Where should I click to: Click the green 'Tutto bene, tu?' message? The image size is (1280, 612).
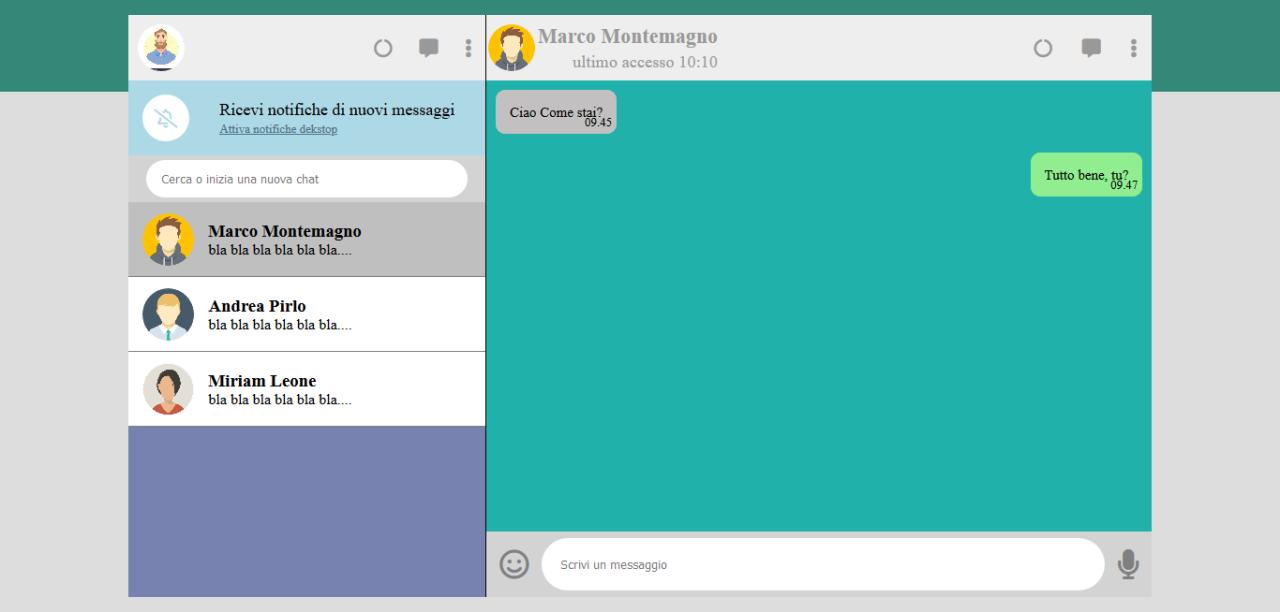[x=1086, y=175]
